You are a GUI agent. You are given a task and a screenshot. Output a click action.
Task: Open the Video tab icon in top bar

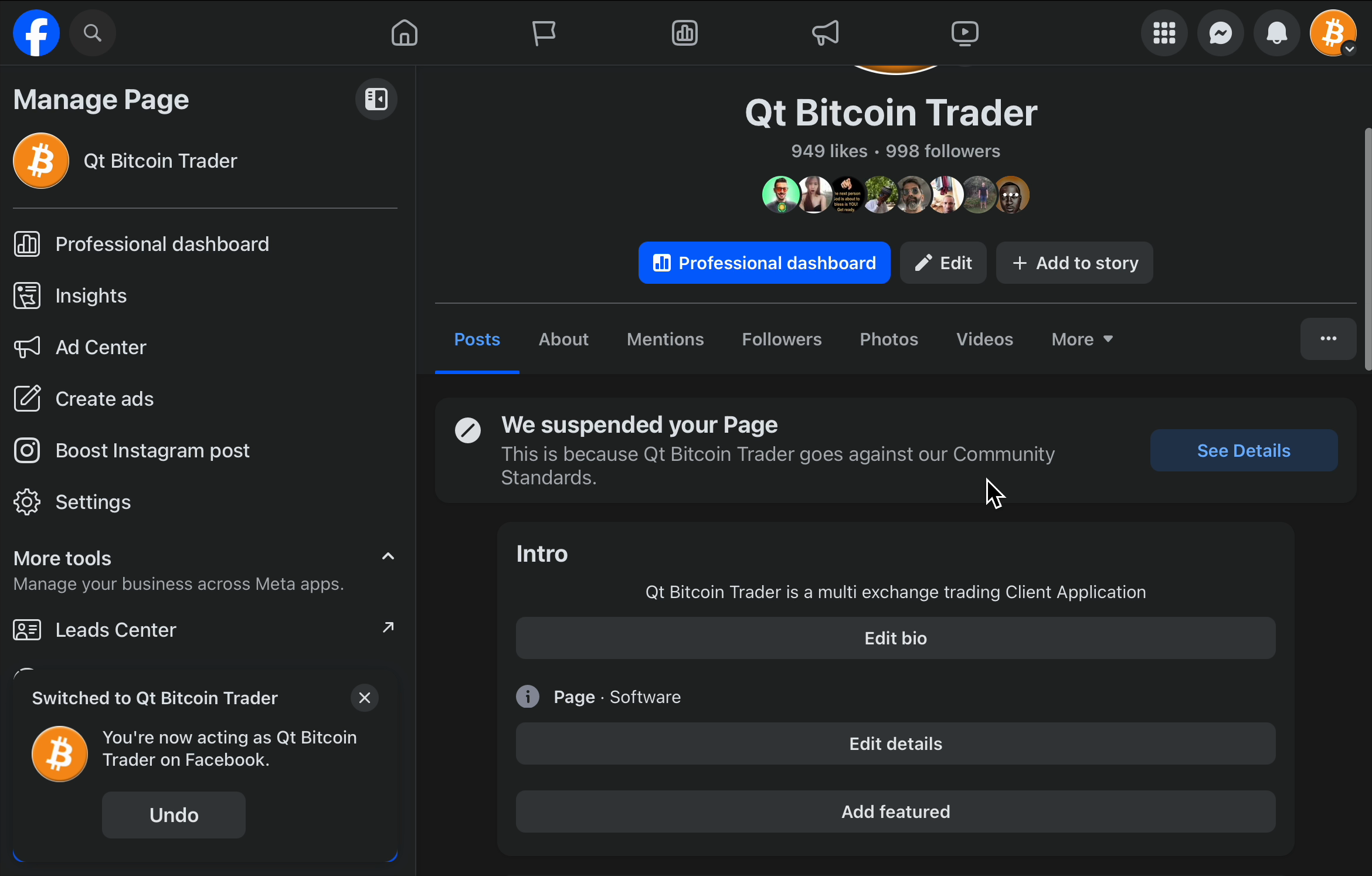coord(965,33)
